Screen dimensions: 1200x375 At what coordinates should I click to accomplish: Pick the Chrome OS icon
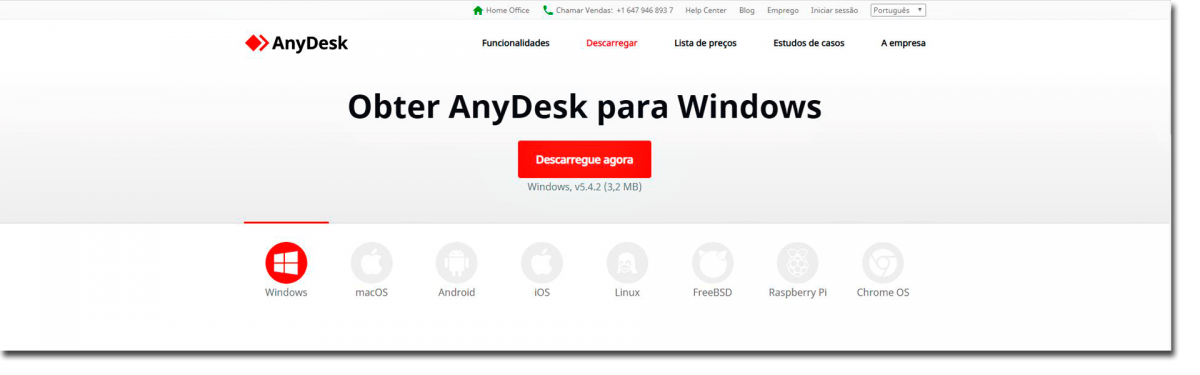click(x=883, y=263)
